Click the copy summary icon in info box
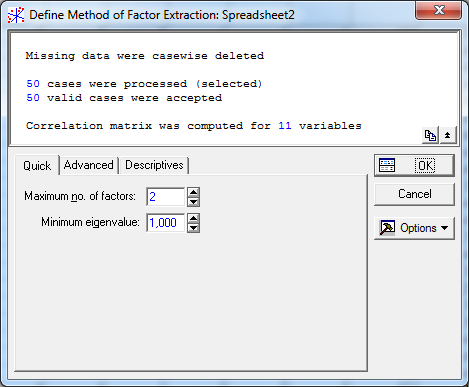The height and width of the screenshot is (387, 469). 430,135
